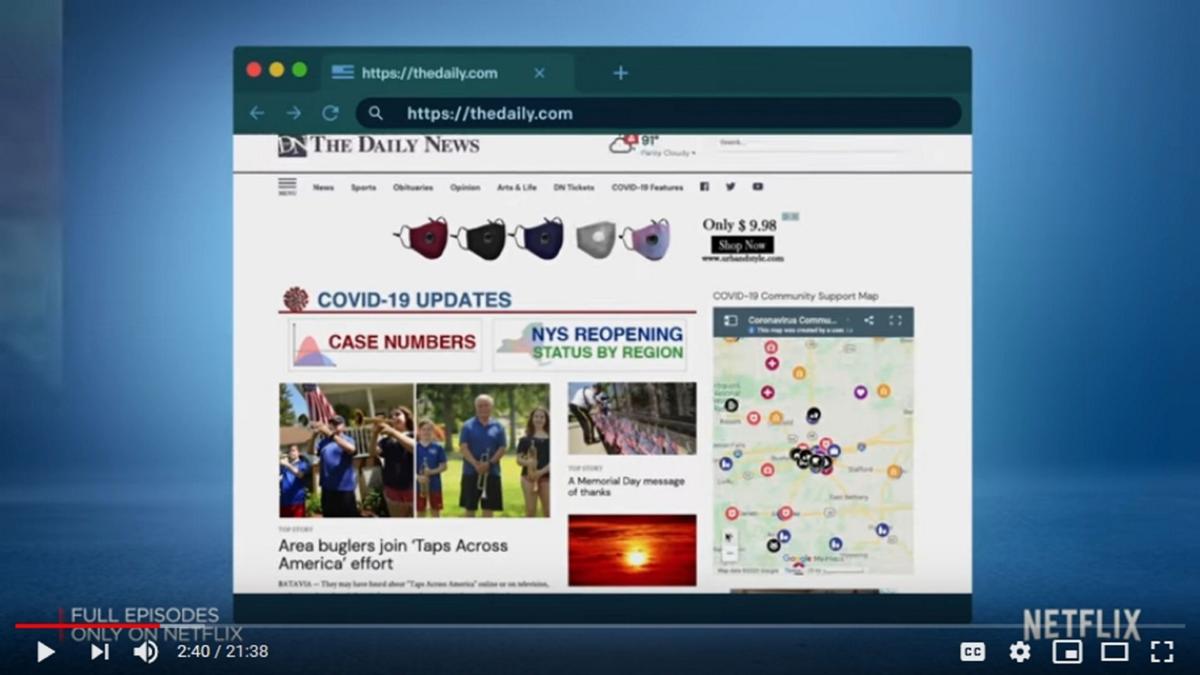Screen dimensions: 1200x675
Task: Select the thedaily.com browser tab
Action: 429,73
